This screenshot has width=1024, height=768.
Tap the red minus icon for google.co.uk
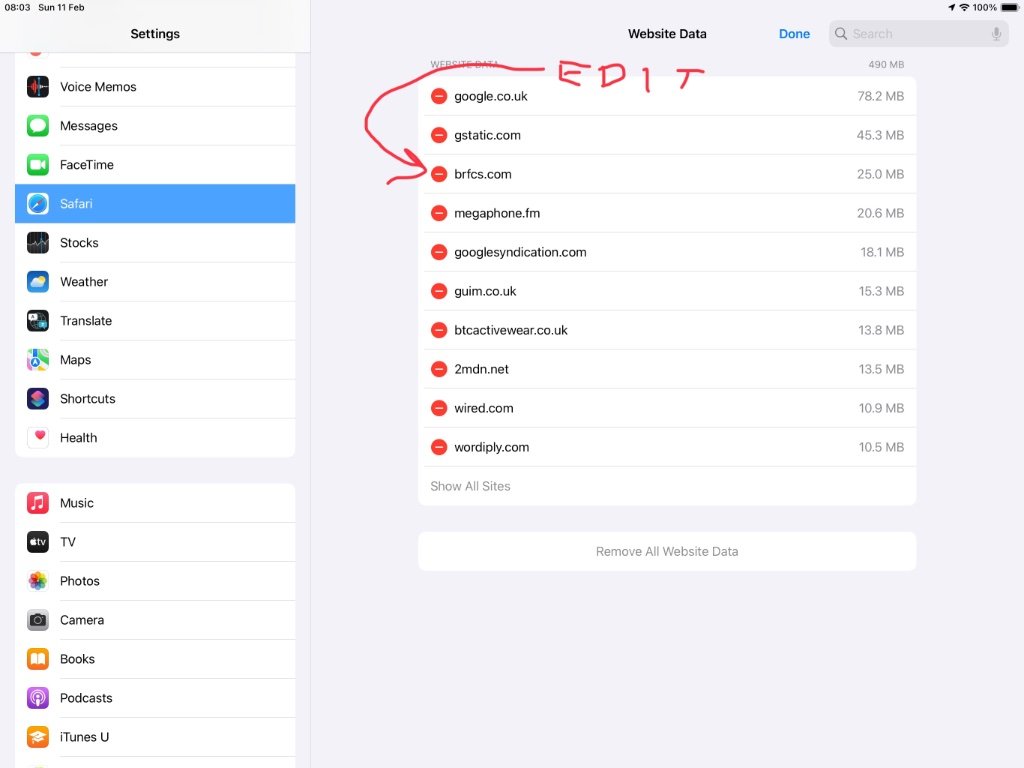point(439,97)
